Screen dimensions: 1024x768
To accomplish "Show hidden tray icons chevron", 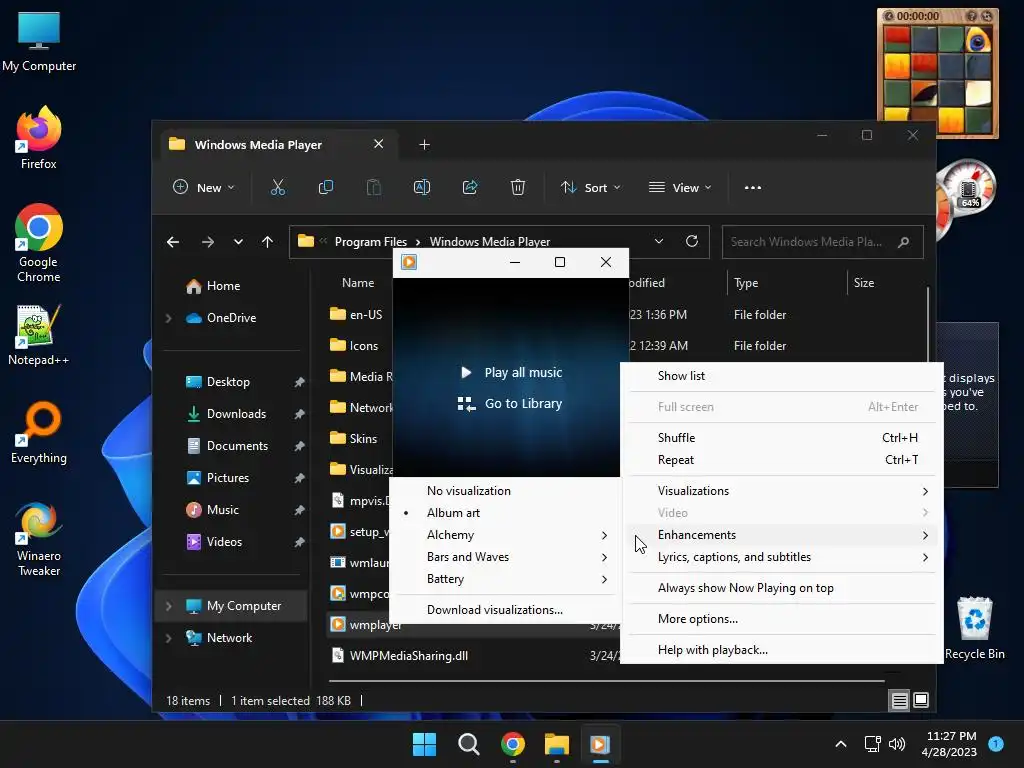I will point(841,744).
